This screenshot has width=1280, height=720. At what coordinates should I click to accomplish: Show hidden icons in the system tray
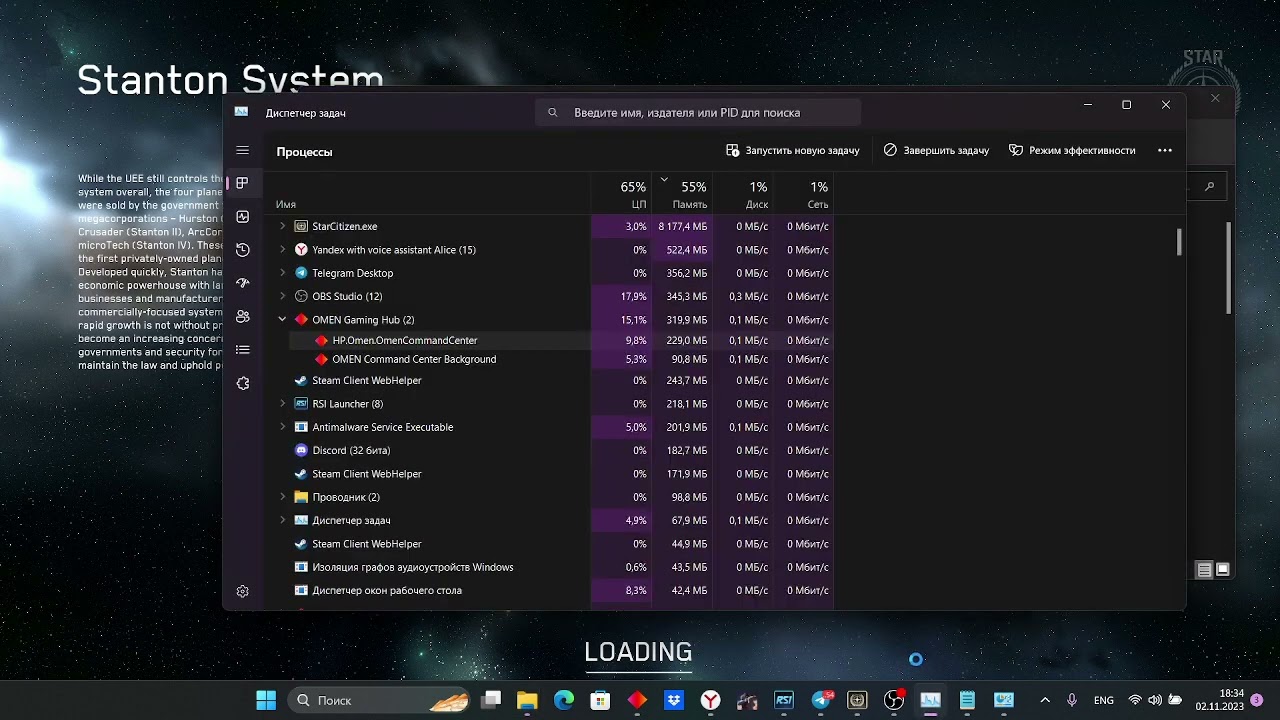(1045, 700)
